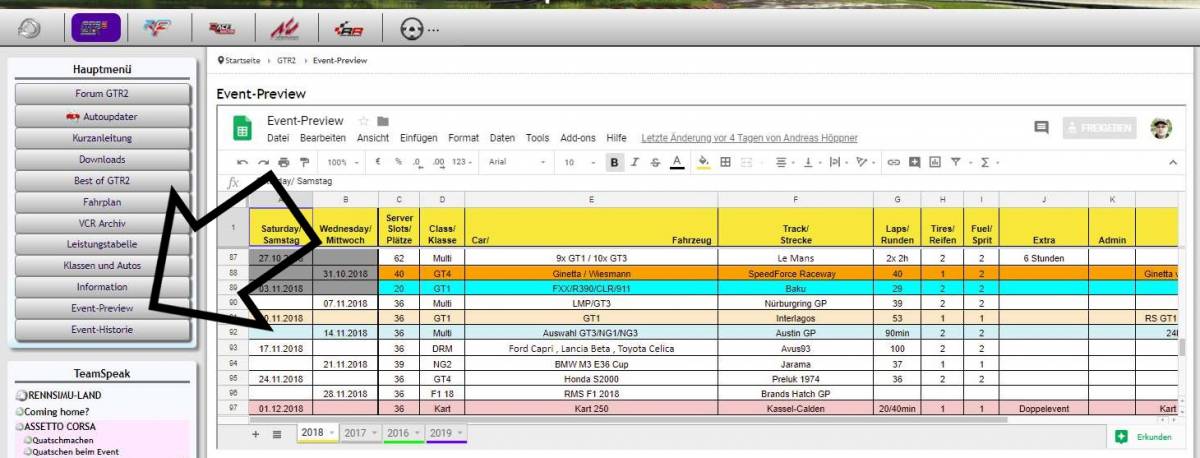Click the fill color paint bucket
This screenshot has height=458, width=1200.
[x=702, y=162]
